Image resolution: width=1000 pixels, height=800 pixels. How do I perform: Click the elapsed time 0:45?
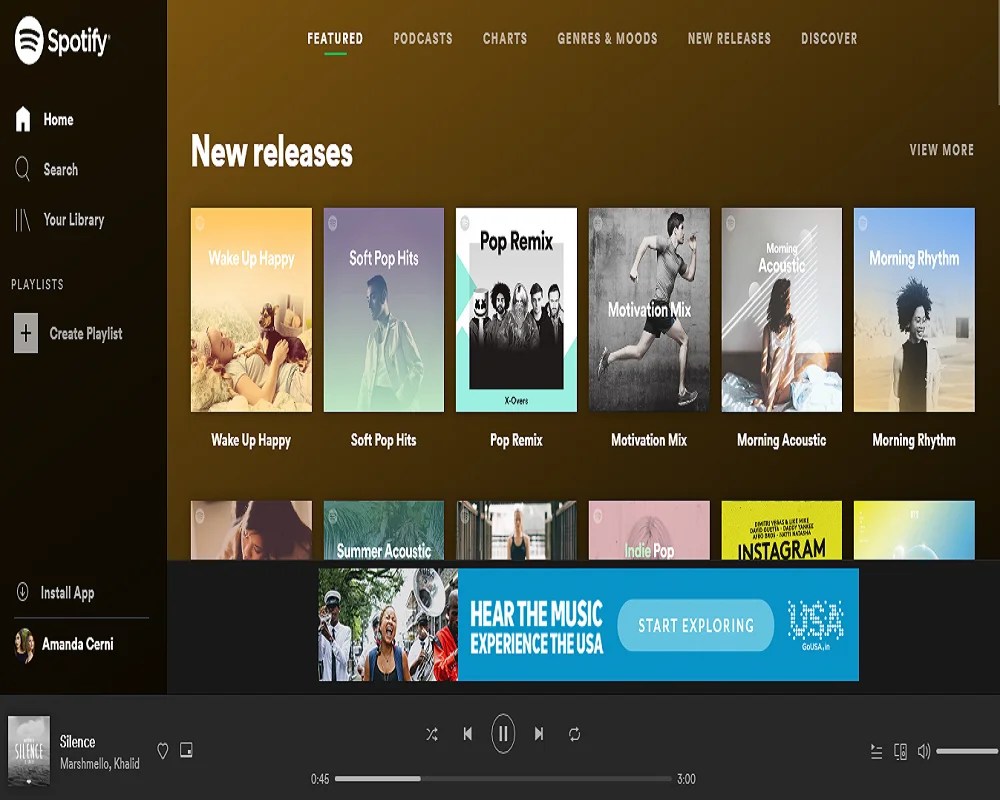click(320, 779)
